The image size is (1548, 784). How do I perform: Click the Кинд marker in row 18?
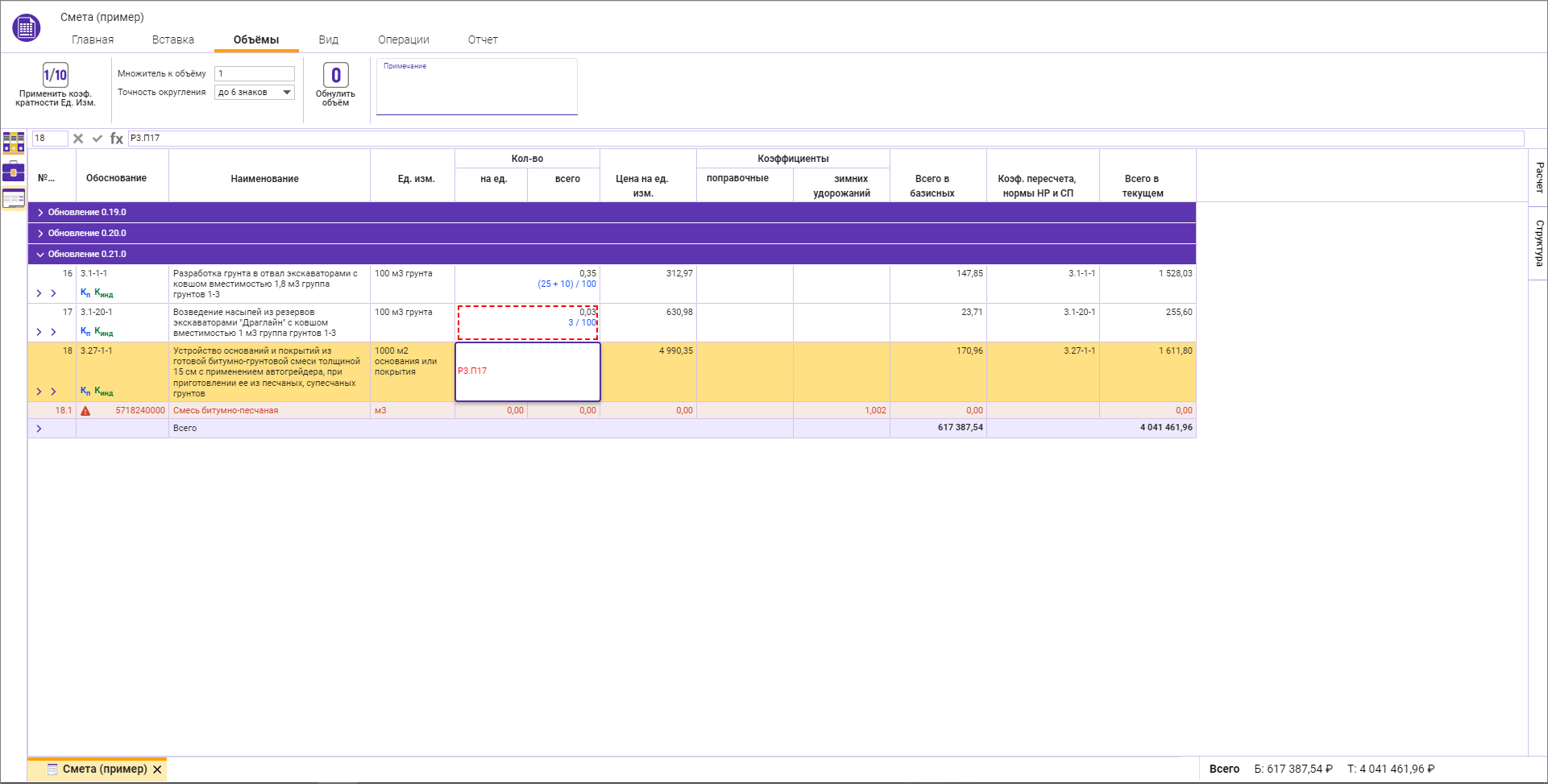(104, 392)
